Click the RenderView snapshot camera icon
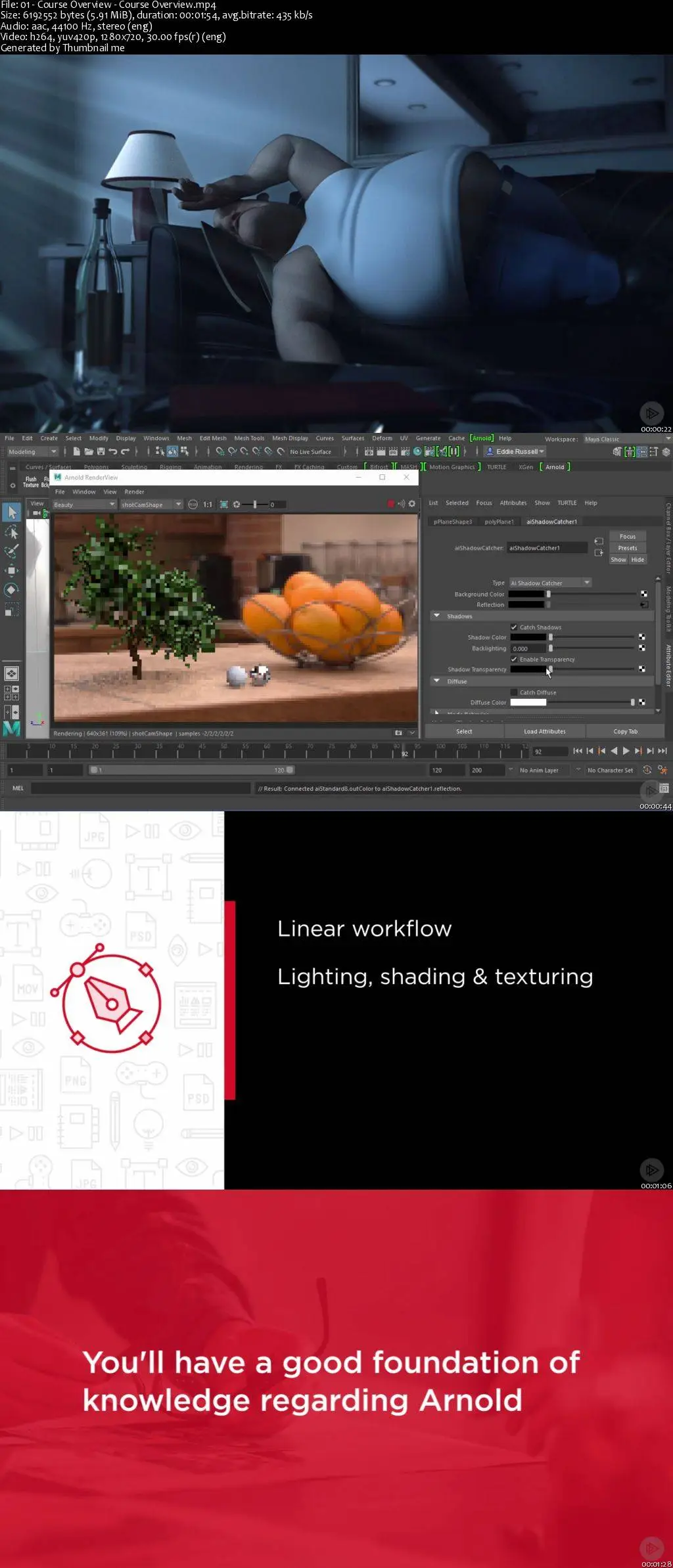 pos(398,733)
